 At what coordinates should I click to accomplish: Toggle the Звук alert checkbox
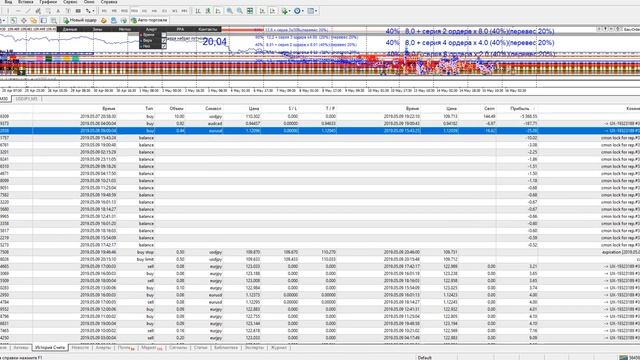coord(164,40)
